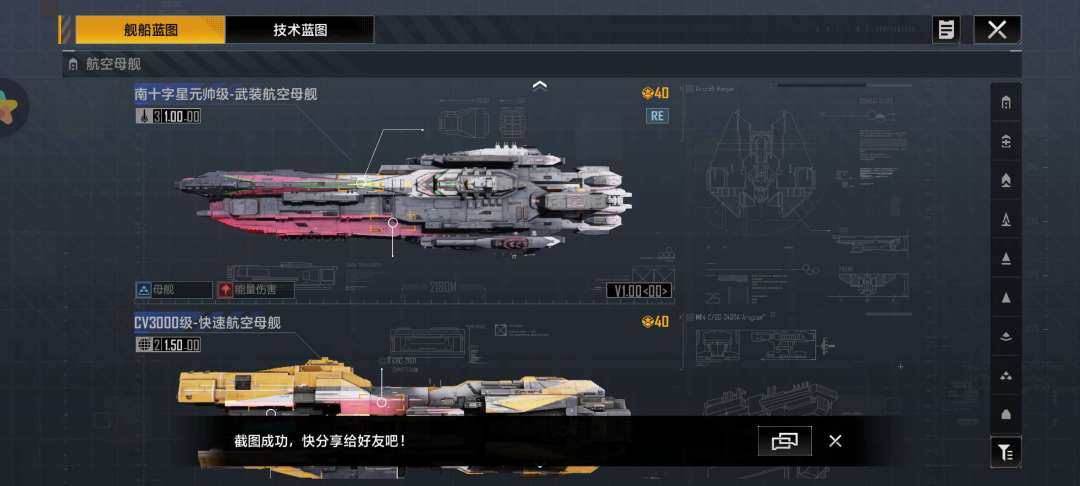This screenshot has width=1080, height=486.
Task: Select the outlined triangle ship class icon
Action: [1006, 220]
